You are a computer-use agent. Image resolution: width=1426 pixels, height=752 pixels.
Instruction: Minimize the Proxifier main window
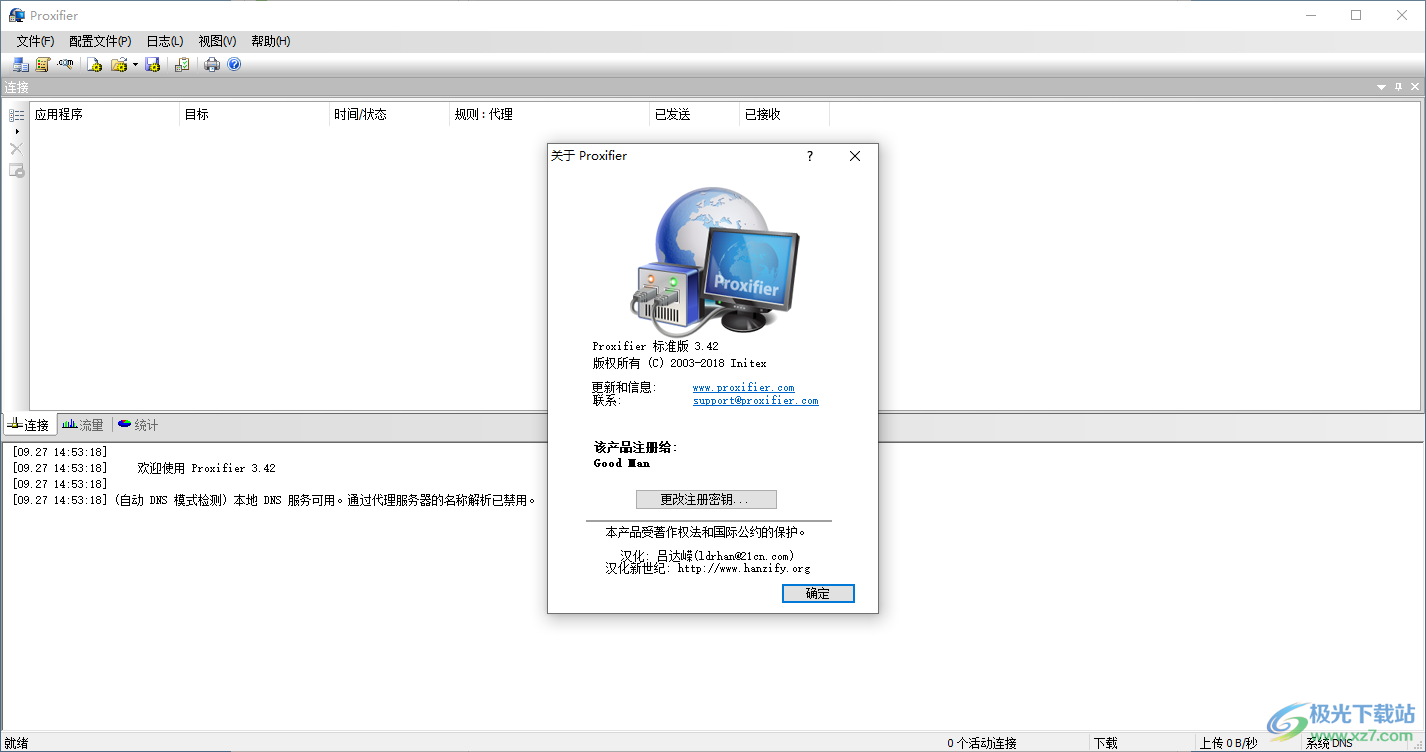1310,15
